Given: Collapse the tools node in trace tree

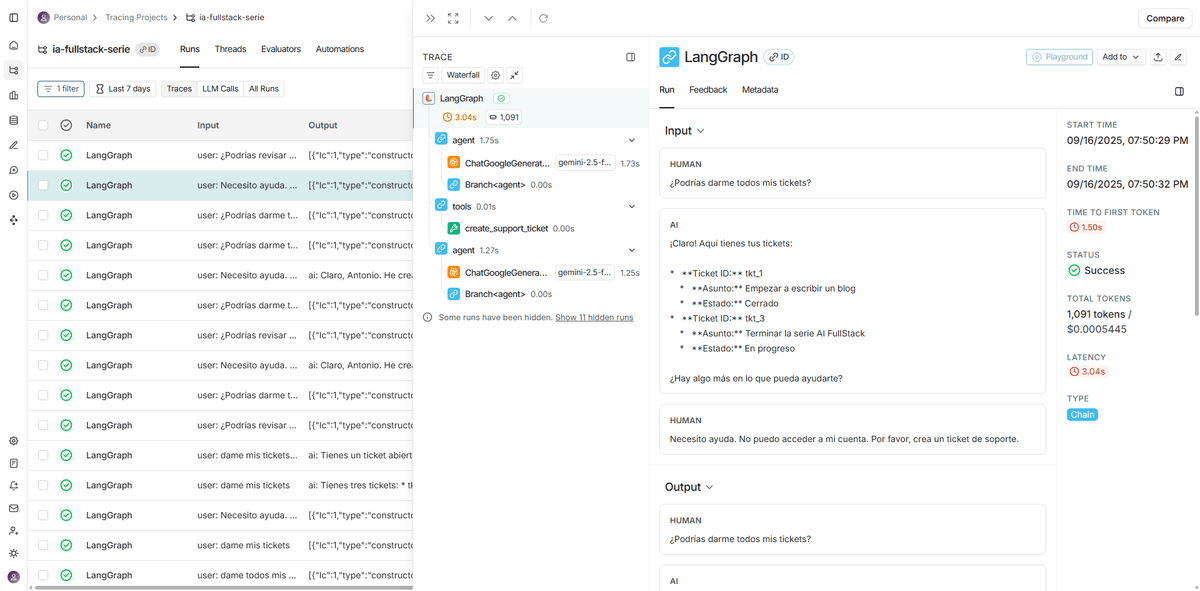Looking at the screenshot, I should [x=631, y=206].
